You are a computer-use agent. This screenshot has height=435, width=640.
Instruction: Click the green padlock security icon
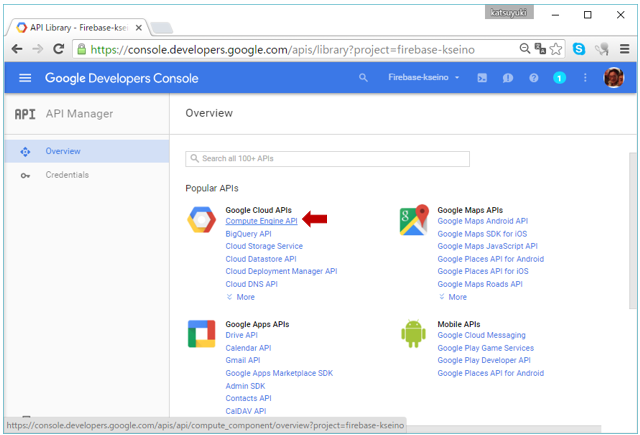tap(82, 49)
